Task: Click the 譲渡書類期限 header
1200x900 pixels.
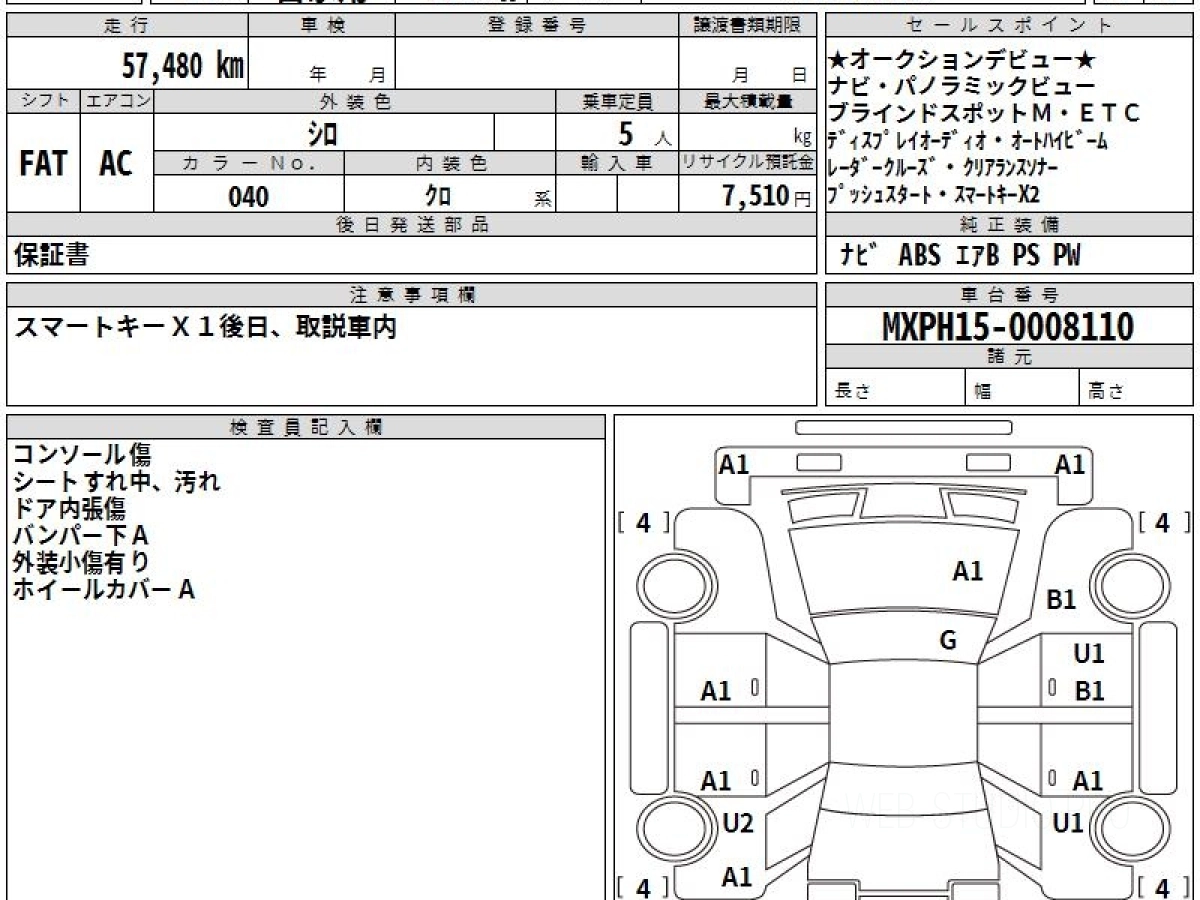Action: tap(747, 26)
